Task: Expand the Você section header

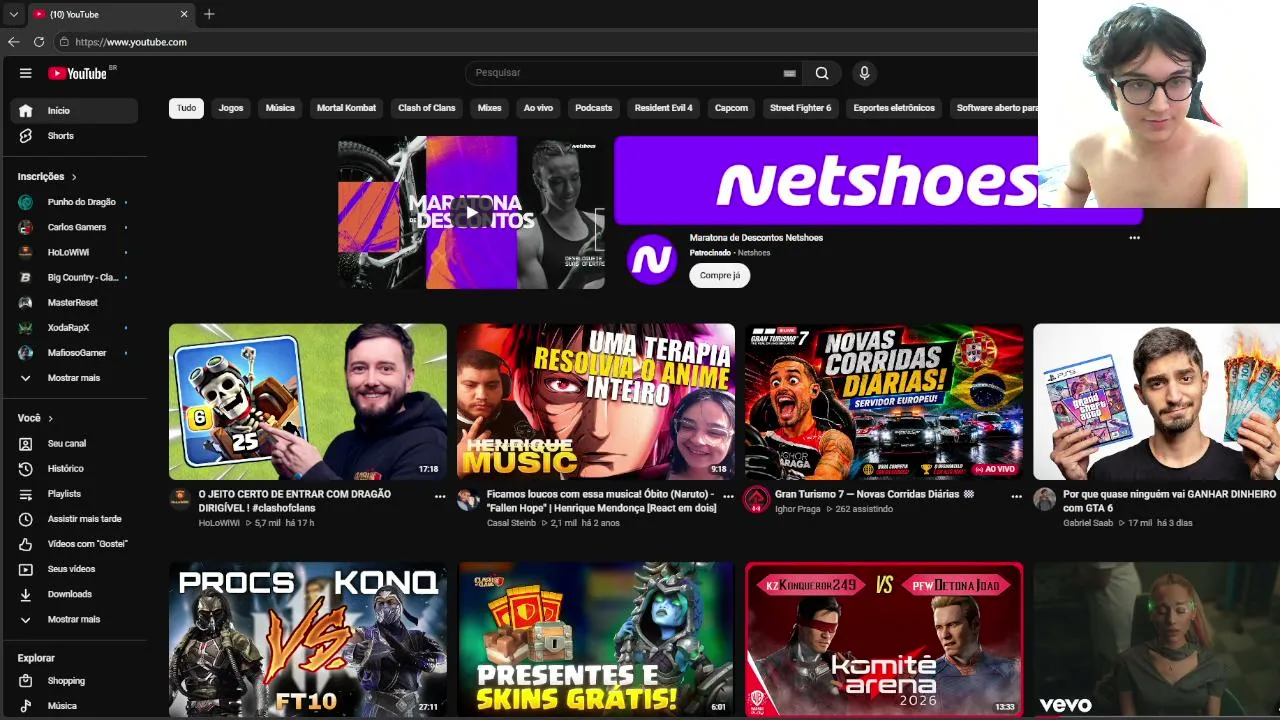Action: pyautogui.click(x=35, y=418)
